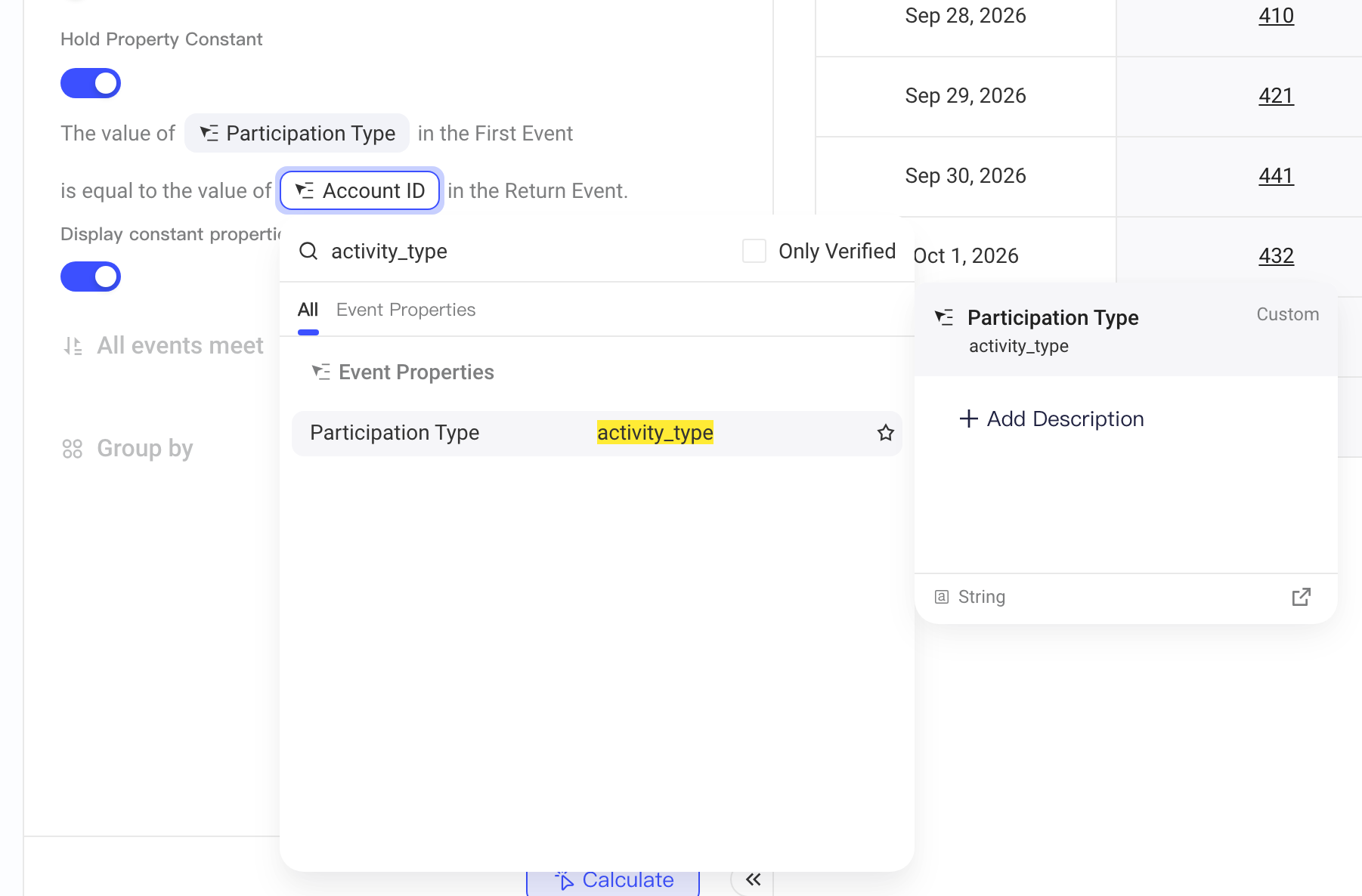
Task: Click the All events meet filter icon
Action: (x=73, y=346)
